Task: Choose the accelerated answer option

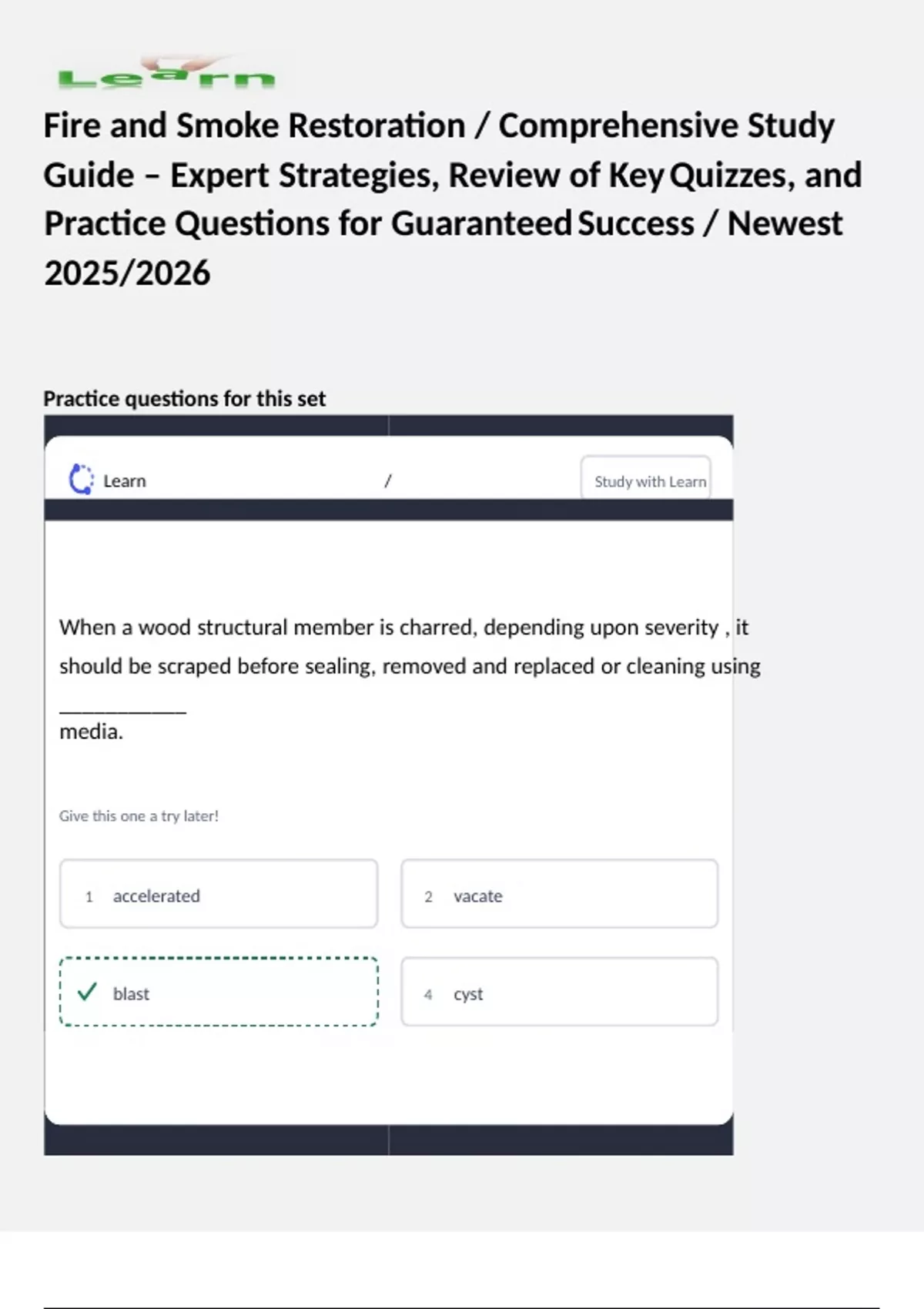Action: pos(219,894)
